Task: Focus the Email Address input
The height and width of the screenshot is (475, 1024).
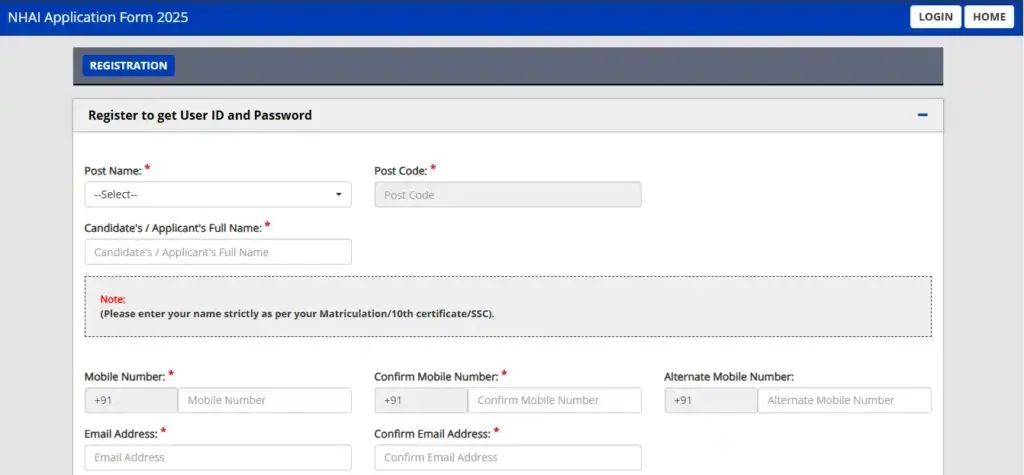Action: (217, 457)
